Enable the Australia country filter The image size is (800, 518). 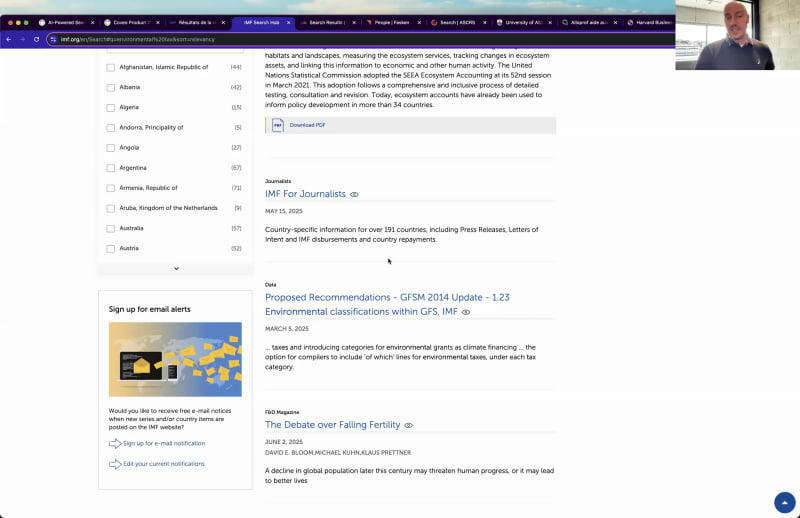point(111,228)
